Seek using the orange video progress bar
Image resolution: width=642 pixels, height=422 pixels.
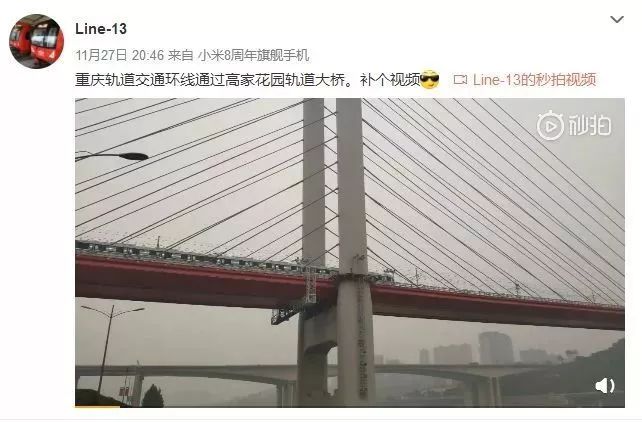tap(97, 406)
